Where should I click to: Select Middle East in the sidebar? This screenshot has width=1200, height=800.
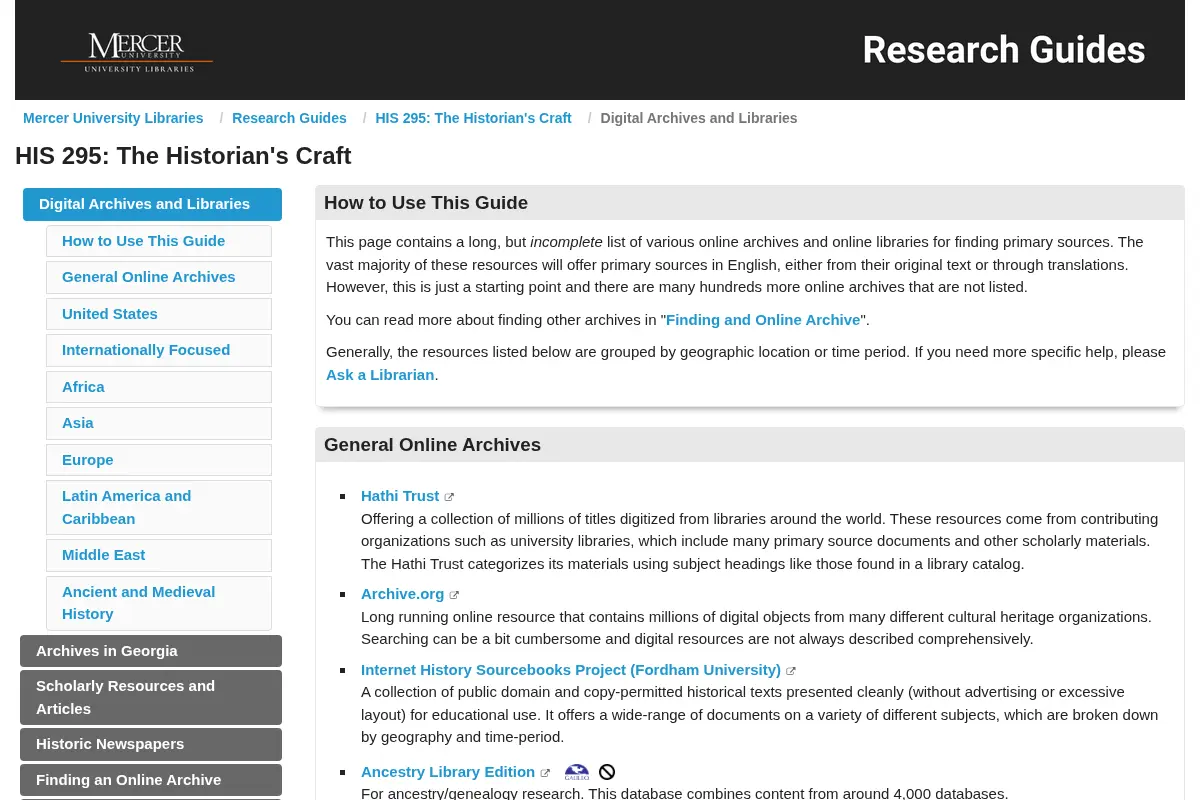pyautogui.click(x=159, y=555)
